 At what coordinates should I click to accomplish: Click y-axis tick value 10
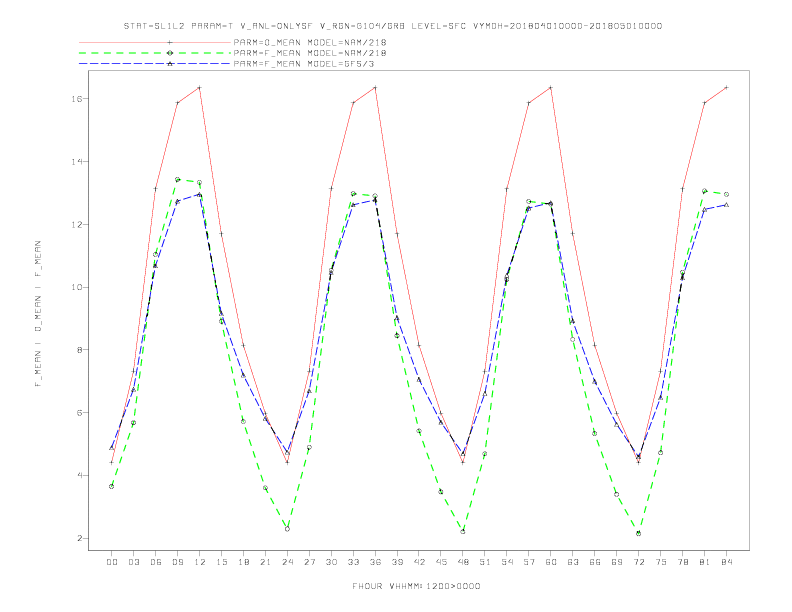tap(79, 287)
